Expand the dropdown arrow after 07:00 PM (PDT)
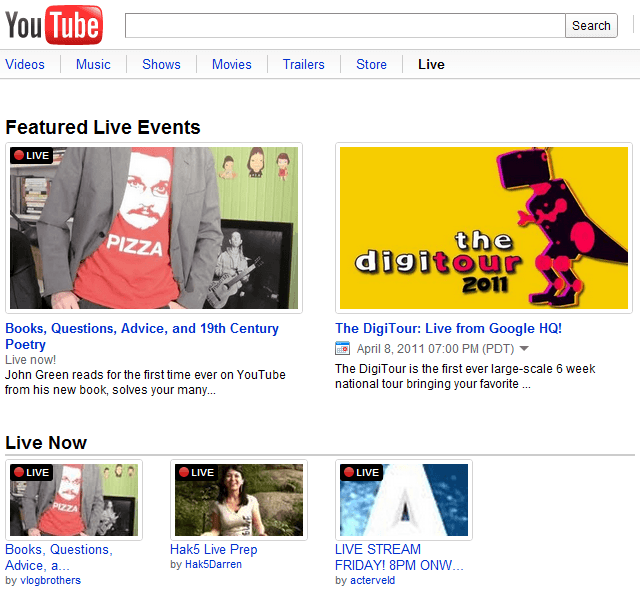 (524, 349)
